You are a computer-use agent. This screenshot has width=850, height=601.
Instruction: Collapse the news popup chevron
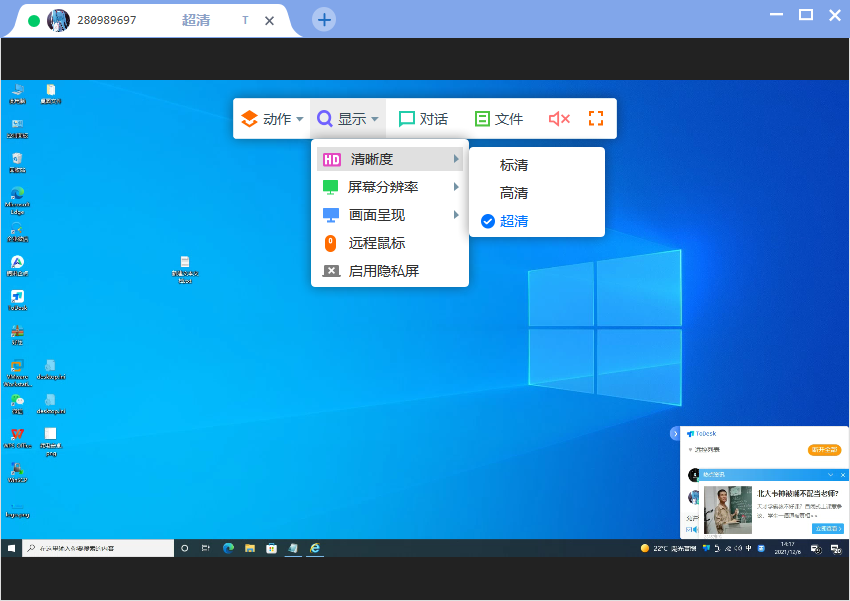tap(830, 475)
